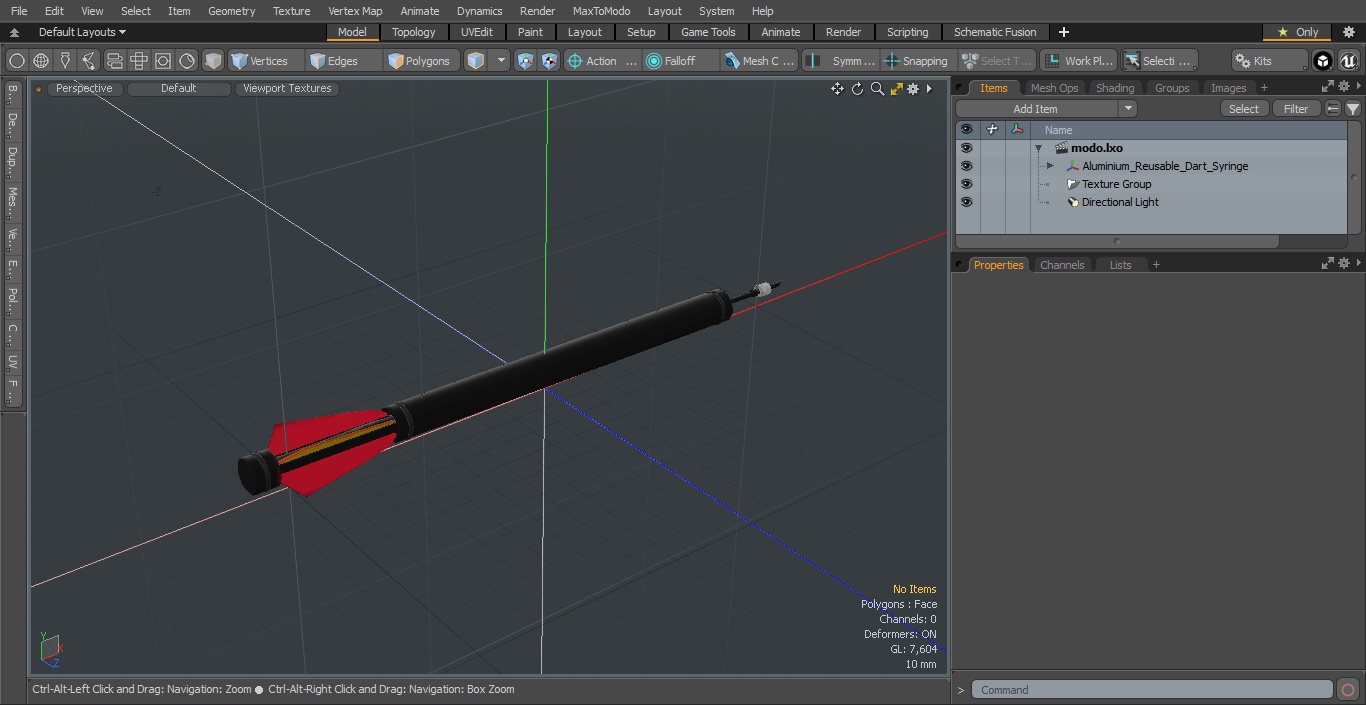1366x705 pixels.
Task: Toggle the Work Plane button
Action: pyautogui.click(x=1078, y=61)
